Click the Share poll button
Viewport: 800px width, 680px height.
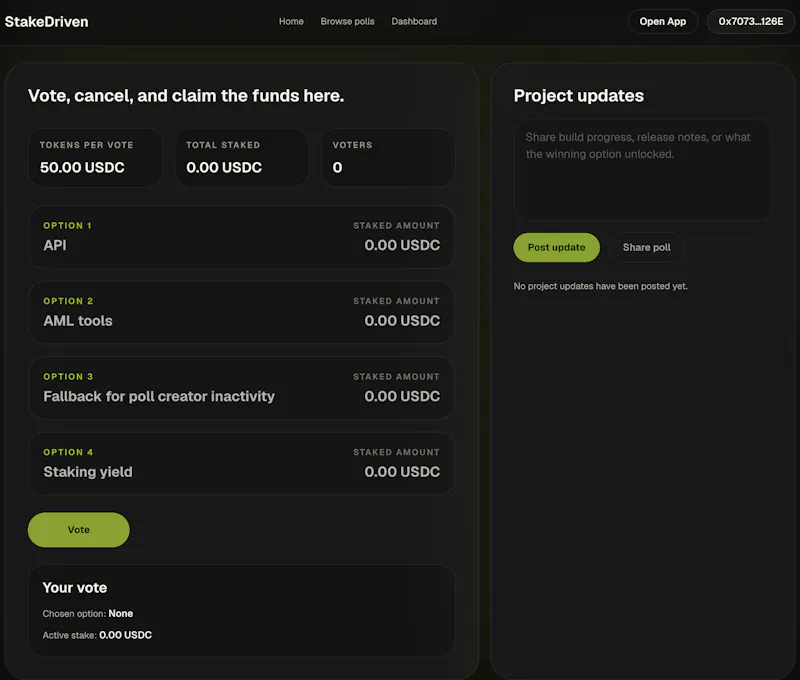click(x=646, y=247)
